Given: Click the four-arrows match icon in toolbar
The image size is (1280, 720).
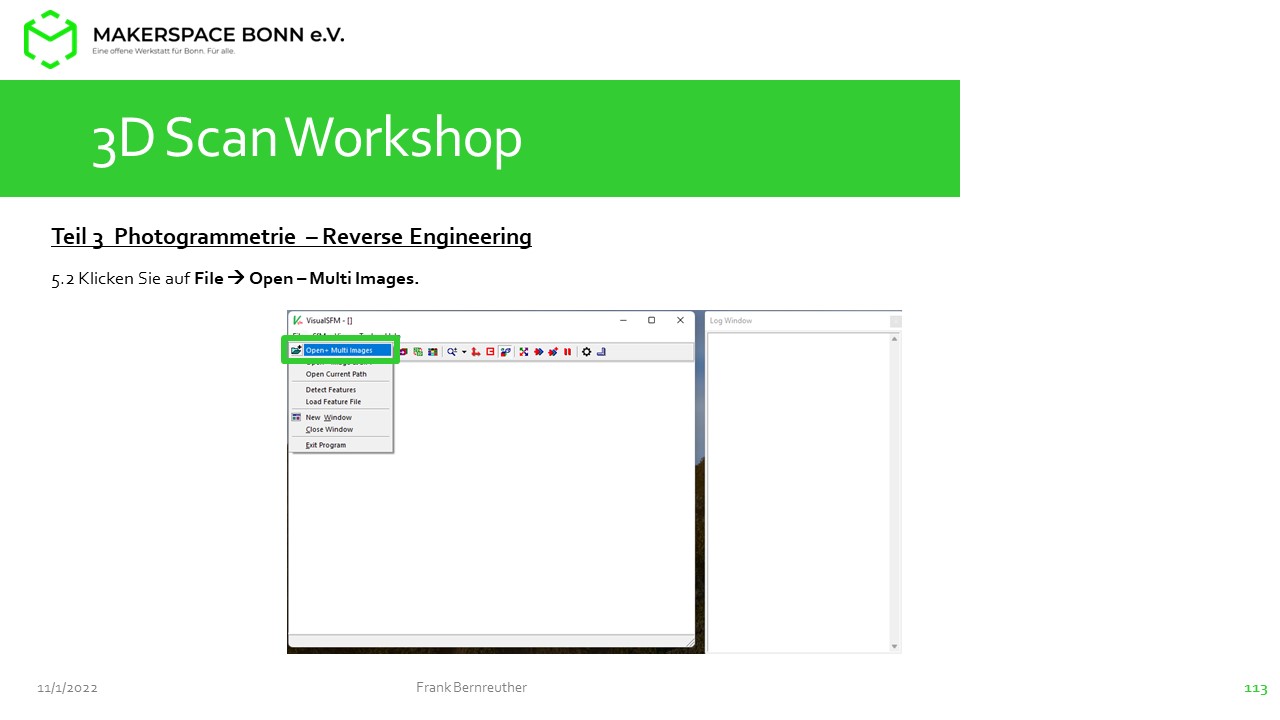Looking at the screenshot, I should point(523,352).
